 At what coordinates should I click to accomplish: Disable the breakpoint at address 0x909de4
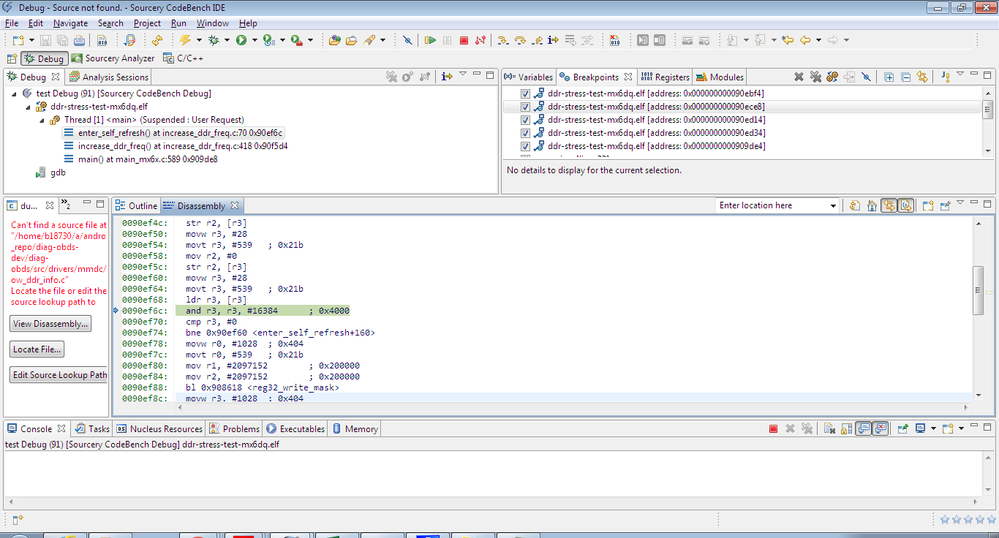(525, 146)
